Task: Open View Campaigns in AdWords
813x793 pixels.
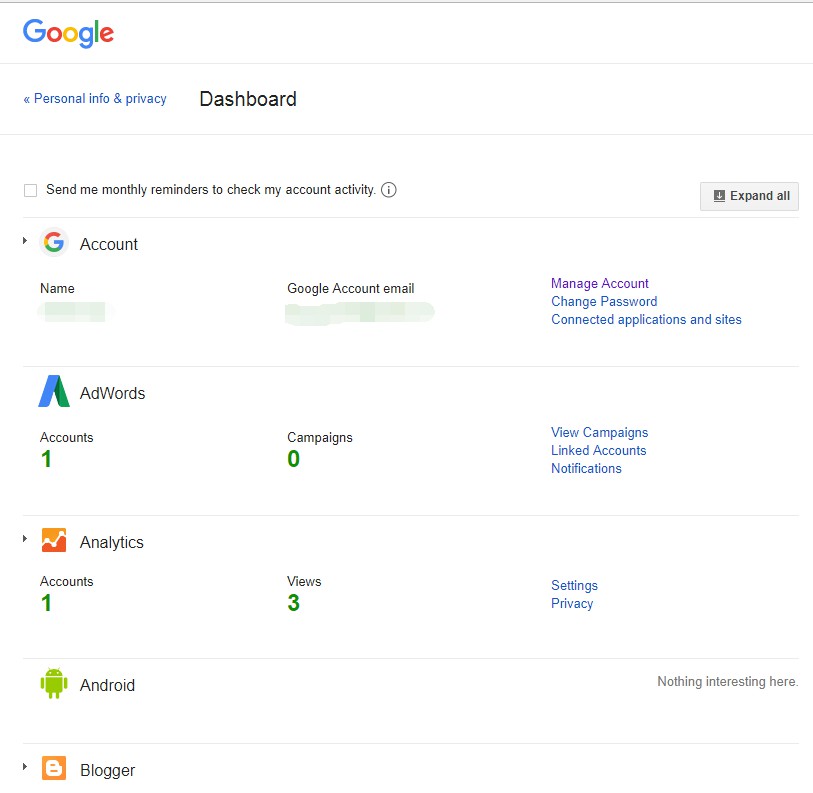Action: (x=599, y=432)
